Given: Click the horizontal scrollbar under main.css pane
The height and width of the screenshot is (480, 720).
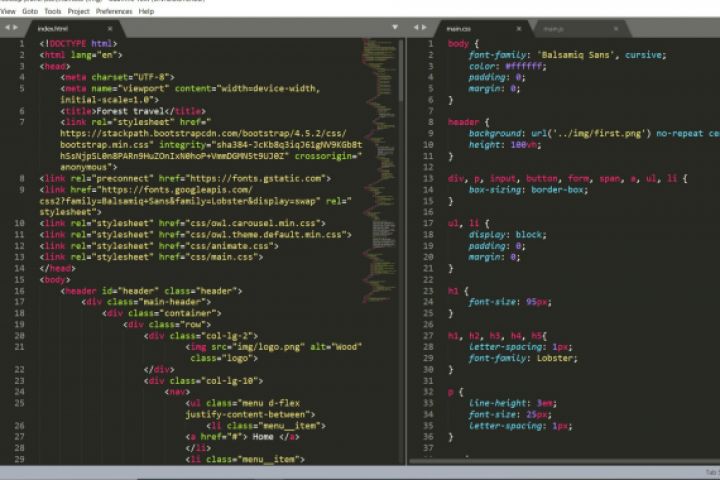Looking at the screenshot, I should [x=564, y=462].
